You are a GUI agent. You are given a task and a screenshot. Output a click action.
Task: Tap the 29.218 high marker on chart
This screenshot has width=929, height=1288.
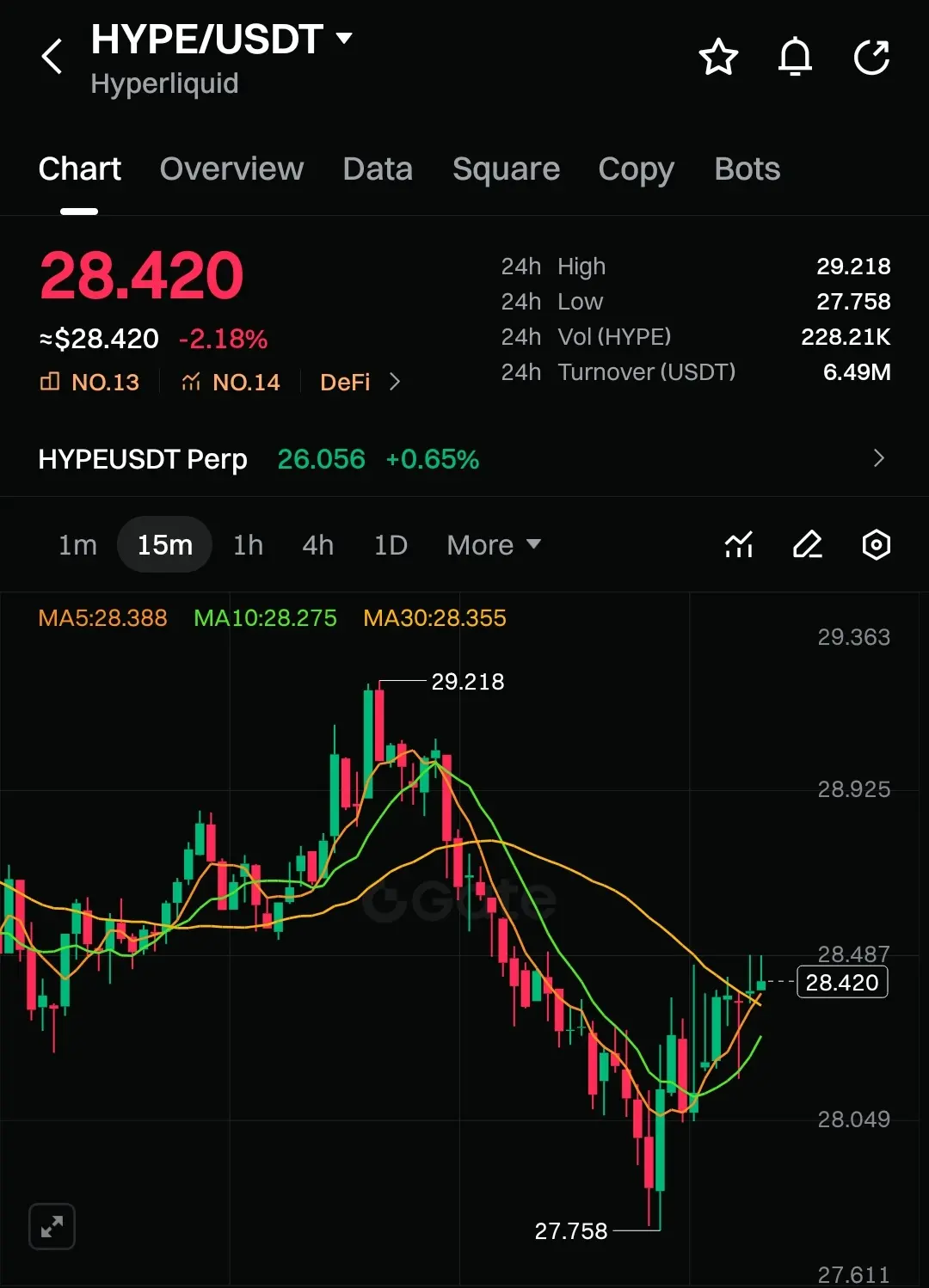coord(467,682)
